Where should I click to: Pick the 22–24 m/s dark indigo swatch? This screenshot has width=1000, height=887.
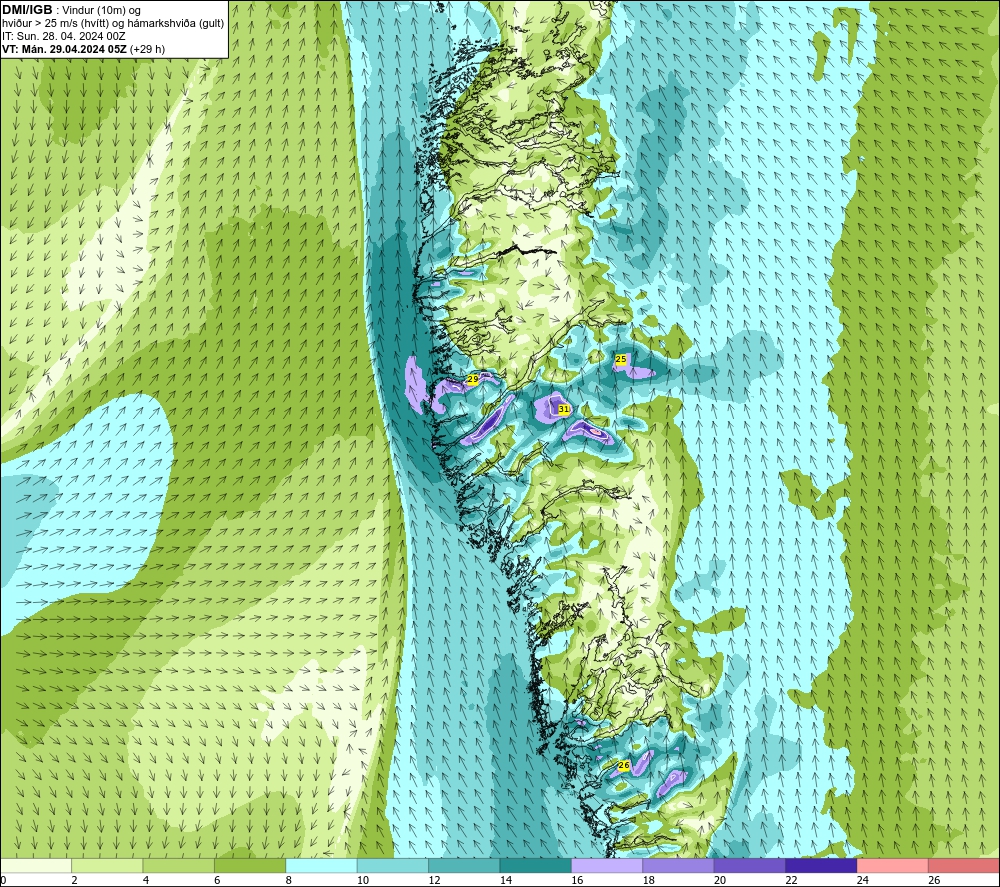(x=821, y=865)
